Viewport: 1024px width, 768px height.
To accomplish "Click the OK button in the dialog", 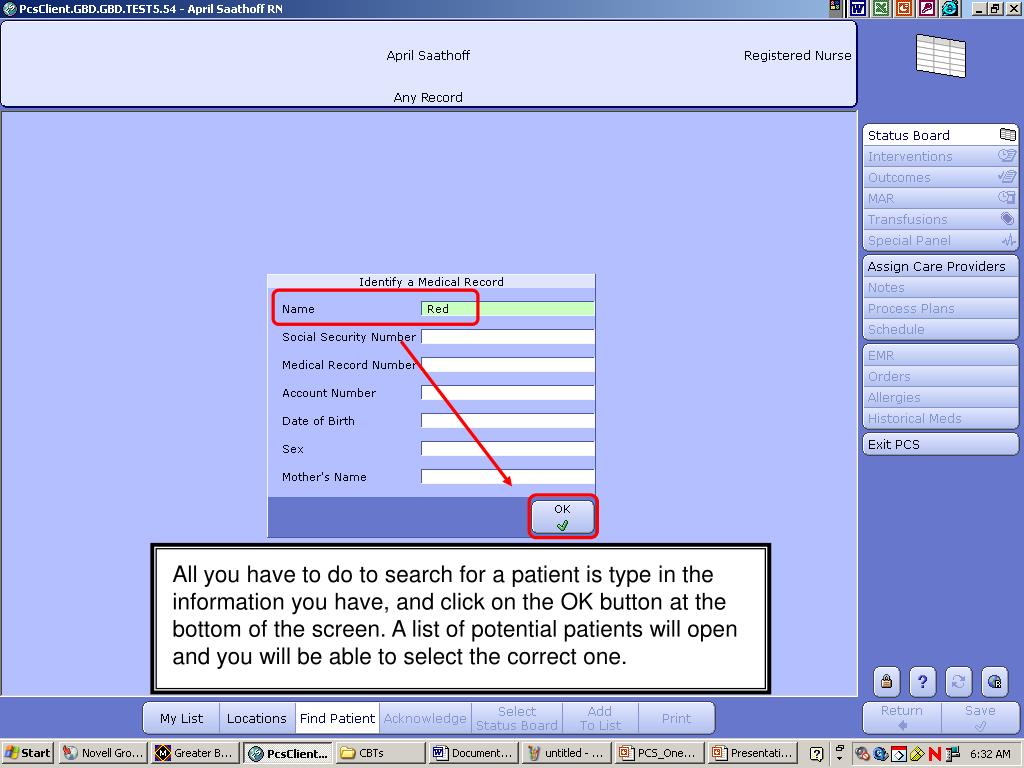I will pos(562,516).
